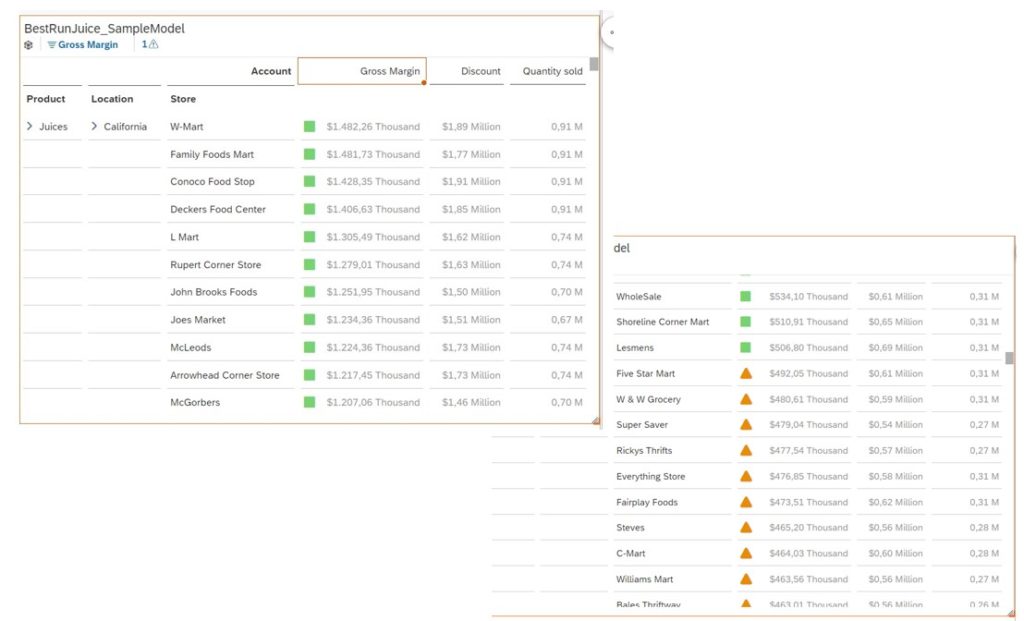Screen dimensions: 1024x621
Task: Toggle the alert icon for Williams Mart
Action: (x=744, y=579)
